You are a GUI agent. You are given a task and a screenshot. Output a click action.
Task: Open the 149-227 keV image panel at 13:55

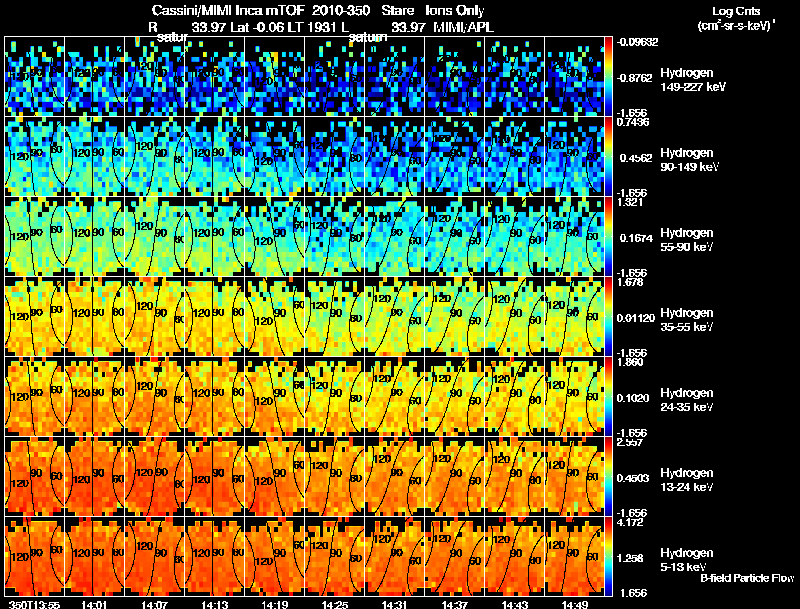[35, 77]
